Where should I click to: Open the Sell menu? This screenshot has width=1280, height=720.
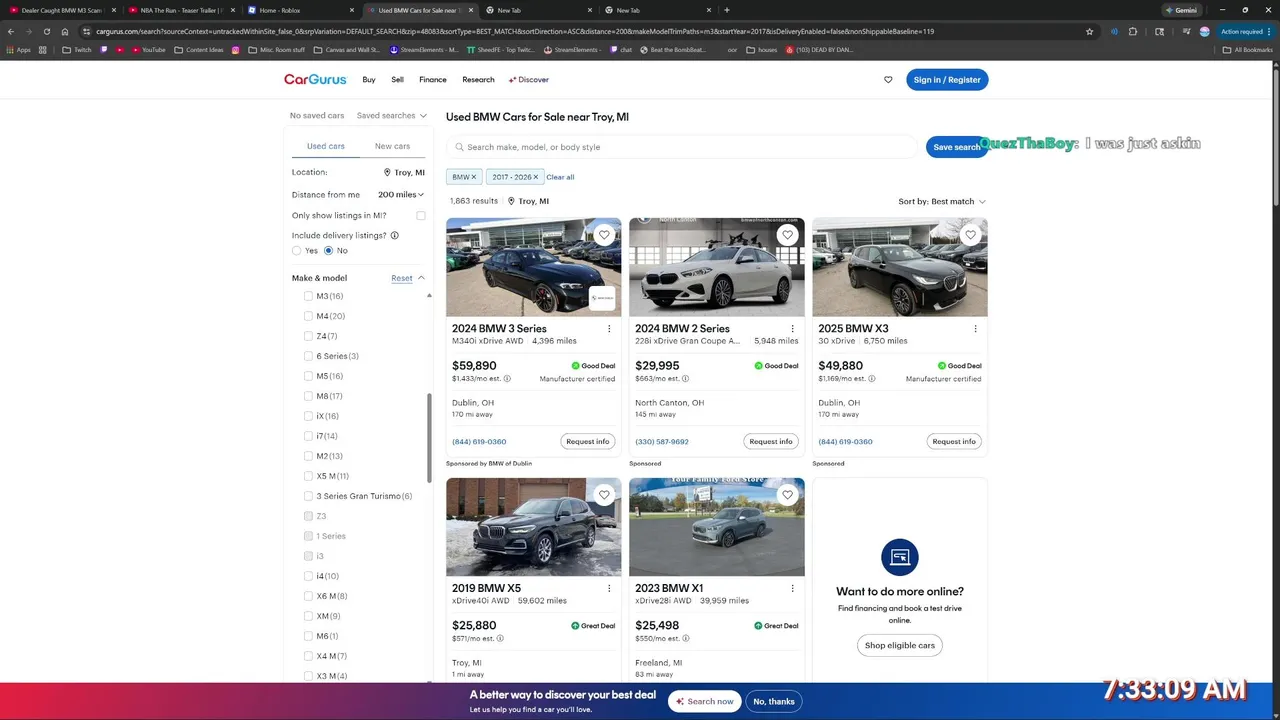397,80
